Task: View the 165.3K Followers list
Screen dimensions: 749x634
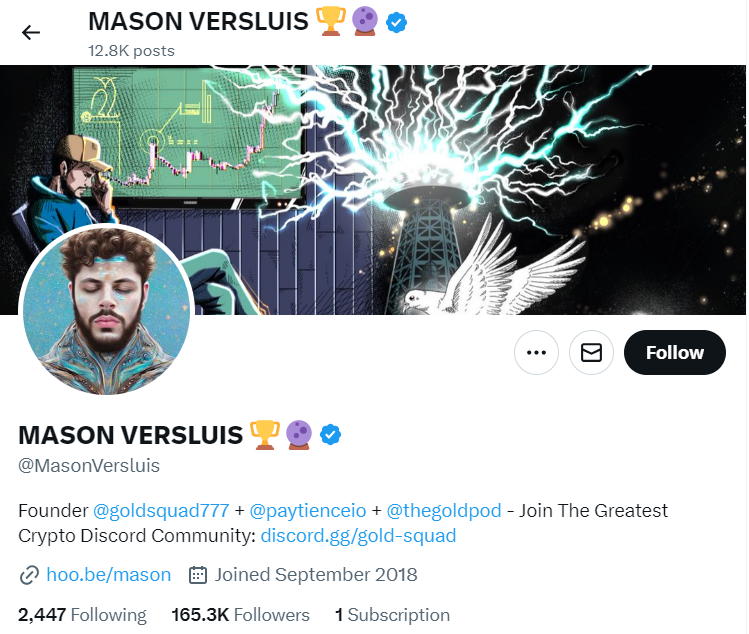Action: pos(240,615)
